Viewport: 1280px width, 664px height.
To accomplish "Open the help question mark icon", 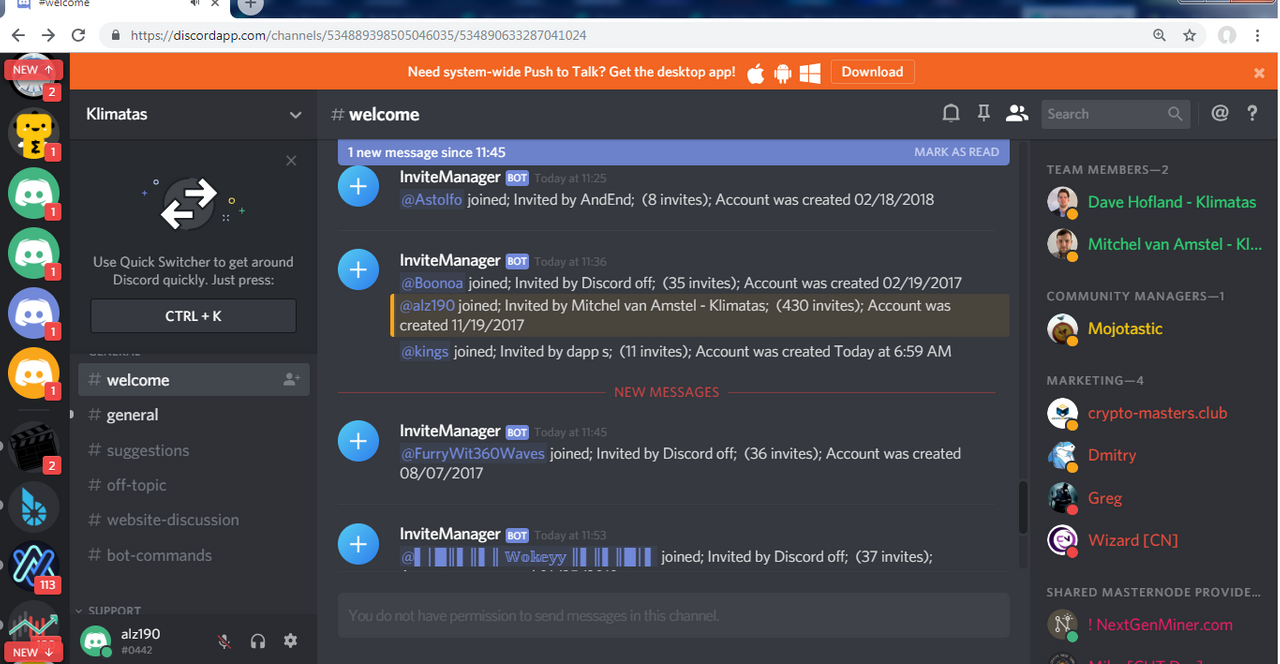I will click(x=1252, y=114).
